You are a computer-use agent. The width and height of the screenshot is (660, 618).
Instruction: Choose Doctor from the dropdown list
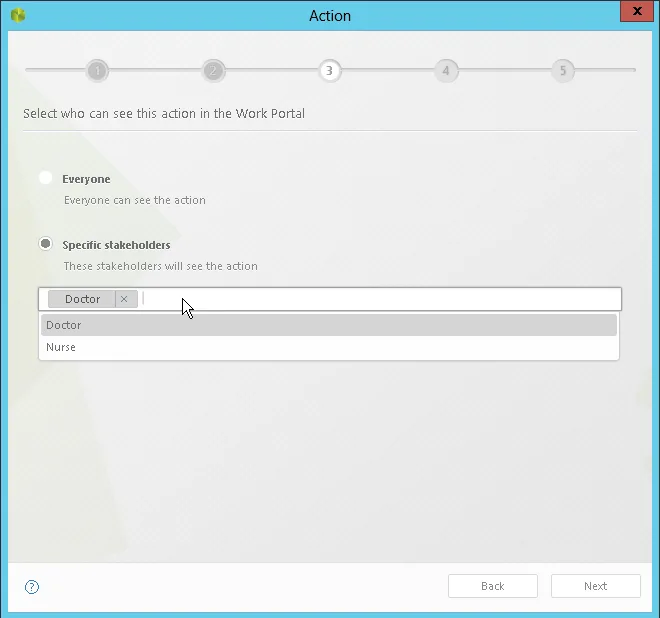[329, 325]
